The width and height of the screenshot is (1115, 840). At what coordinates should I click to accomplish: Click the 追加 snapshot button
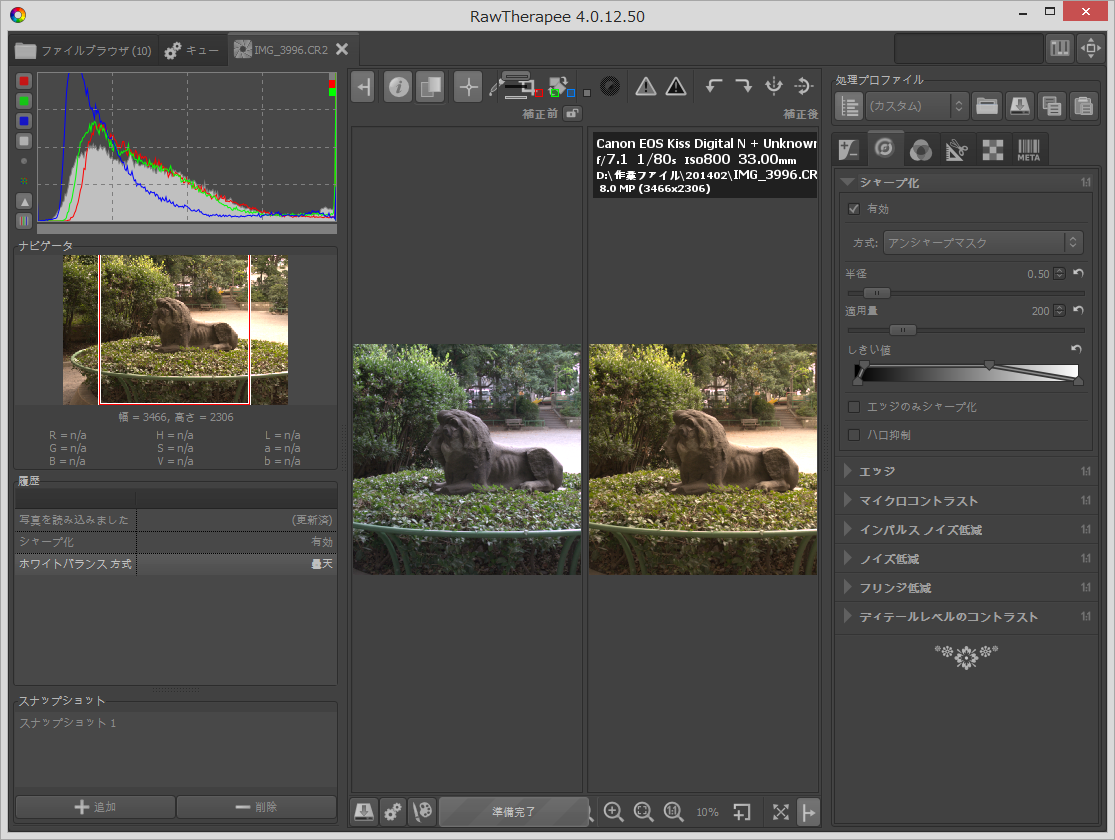pos(95,807)
